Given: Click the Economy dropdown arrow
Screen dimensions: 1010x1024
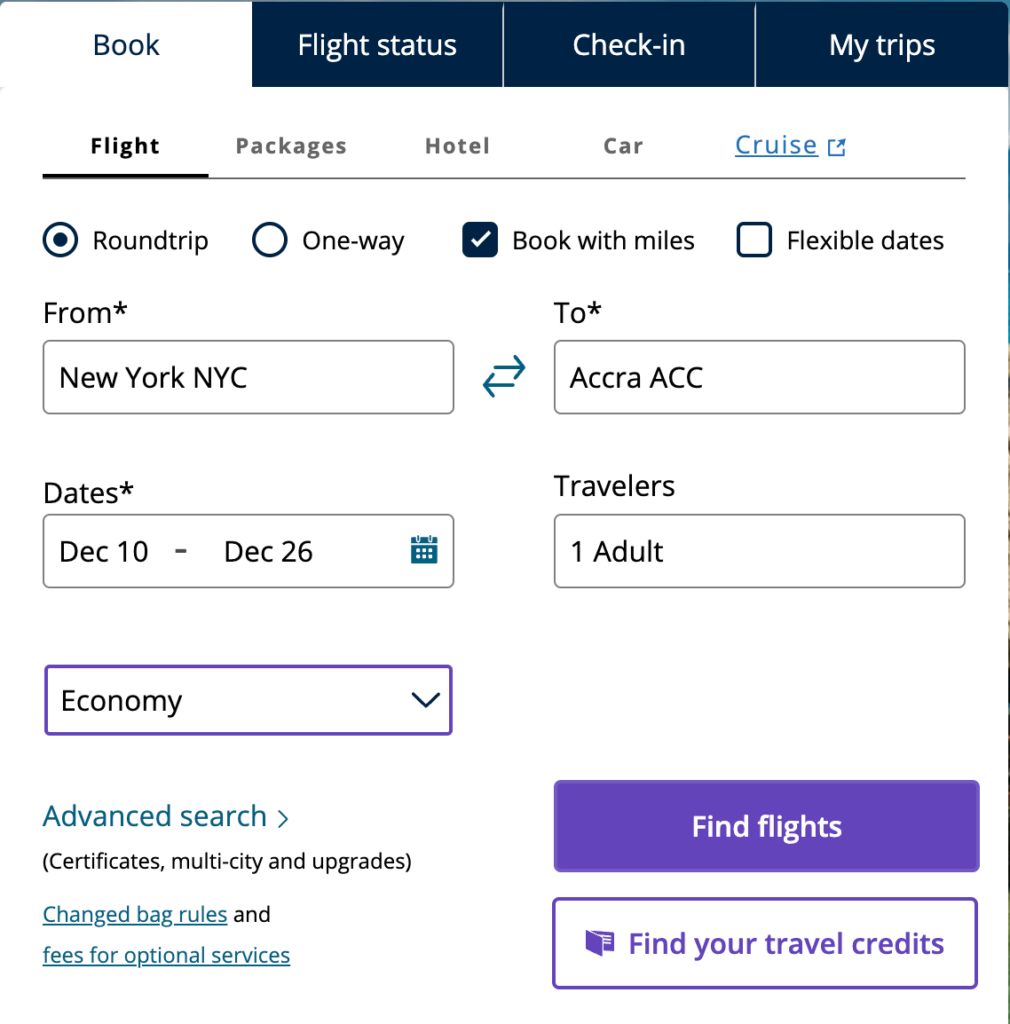Looking at the screenshot, I should 424,700.
